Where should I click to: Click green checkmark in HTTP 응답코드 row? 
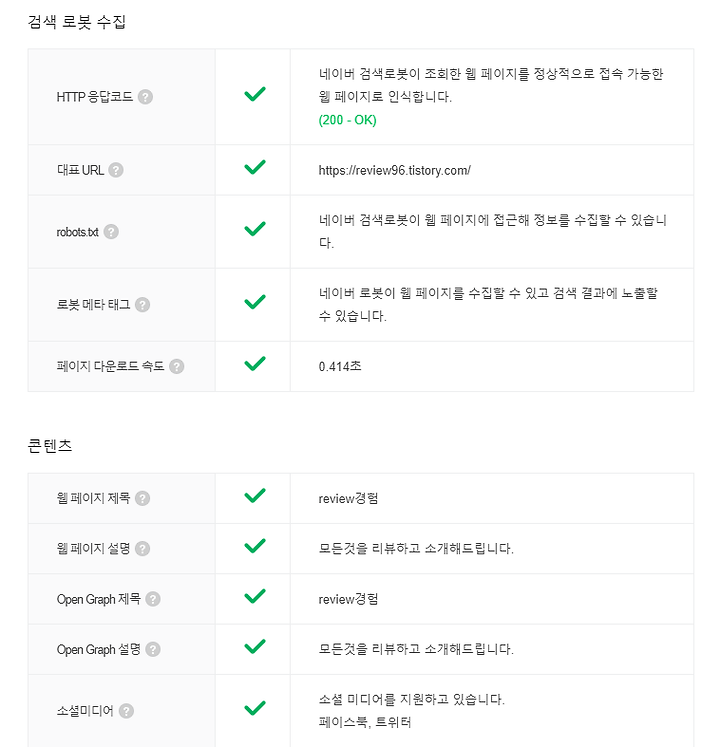(255, 94)
